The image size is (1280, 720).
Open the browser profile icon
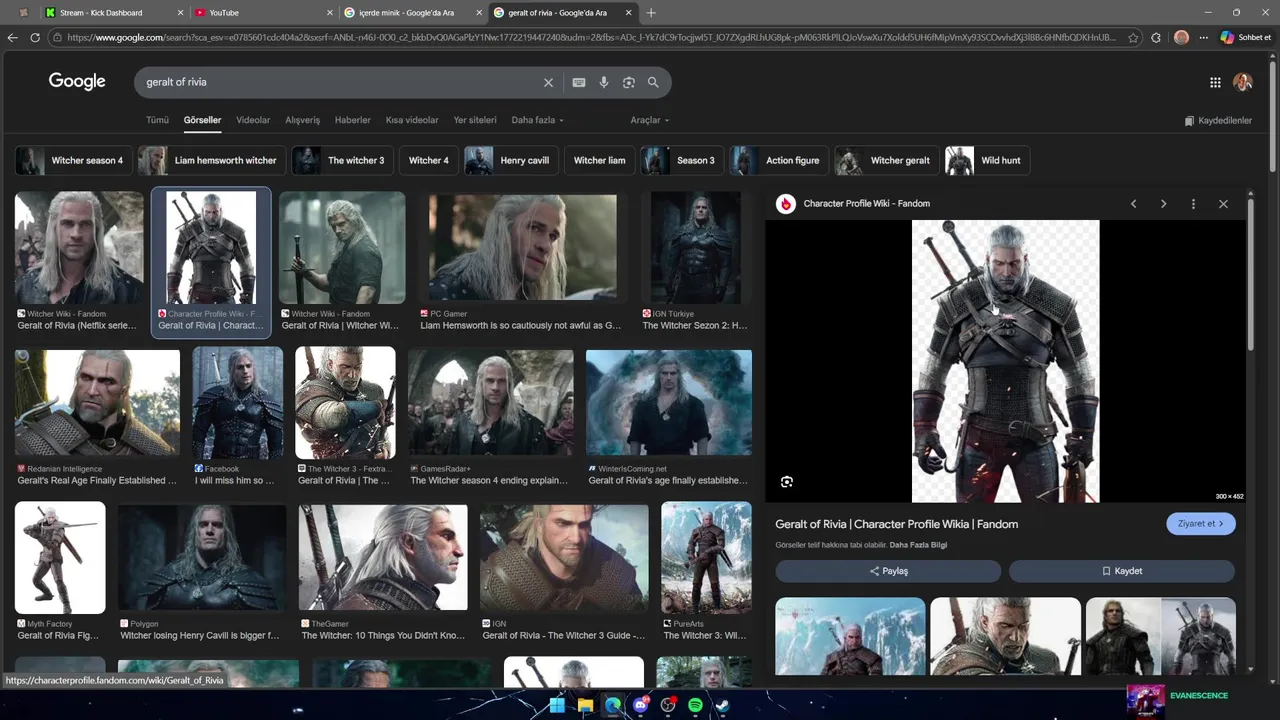coord(1181,38)
